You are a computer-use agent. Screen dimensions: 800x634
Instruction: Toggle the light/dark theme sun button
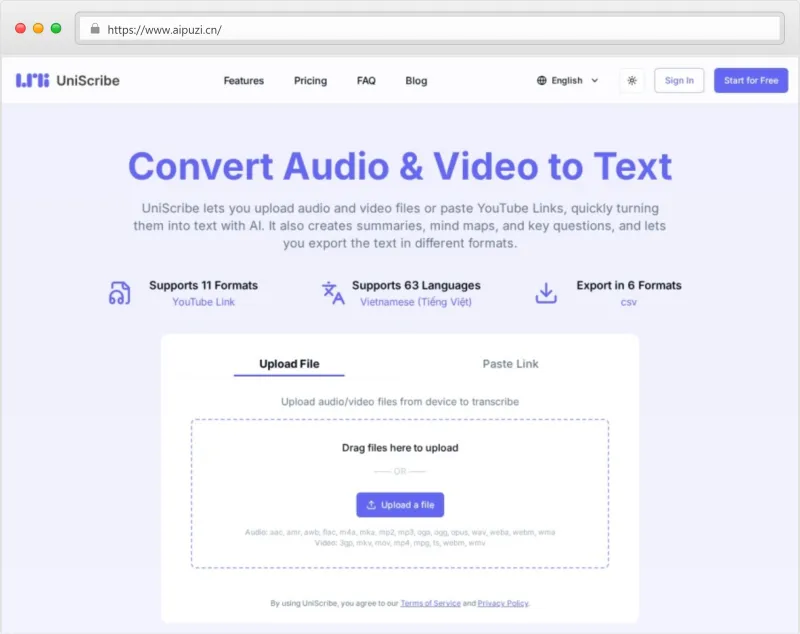tap(632, 81)
